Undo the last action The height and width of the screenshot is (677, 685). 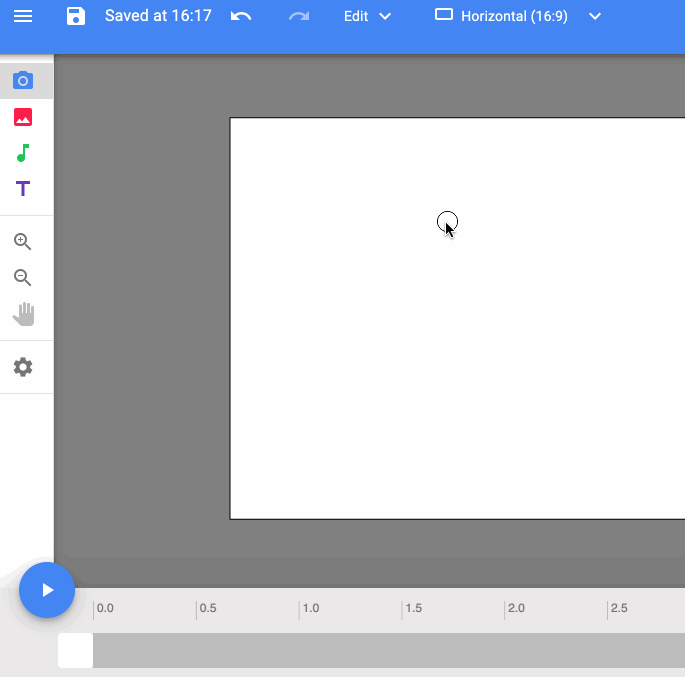point(241,17)
